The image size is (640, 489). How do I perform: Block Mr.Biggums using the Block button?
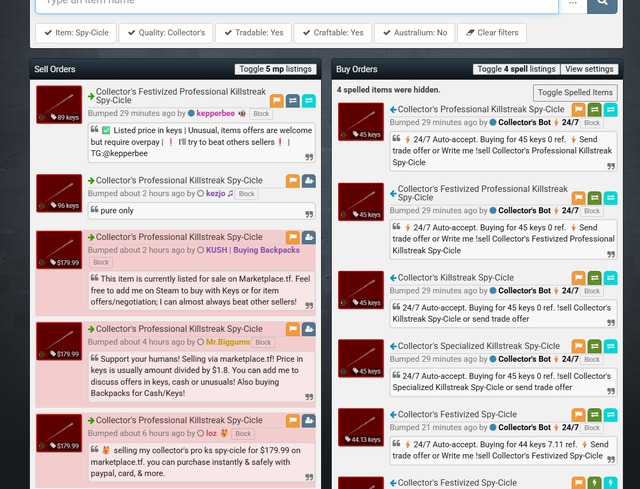[263, 342]
